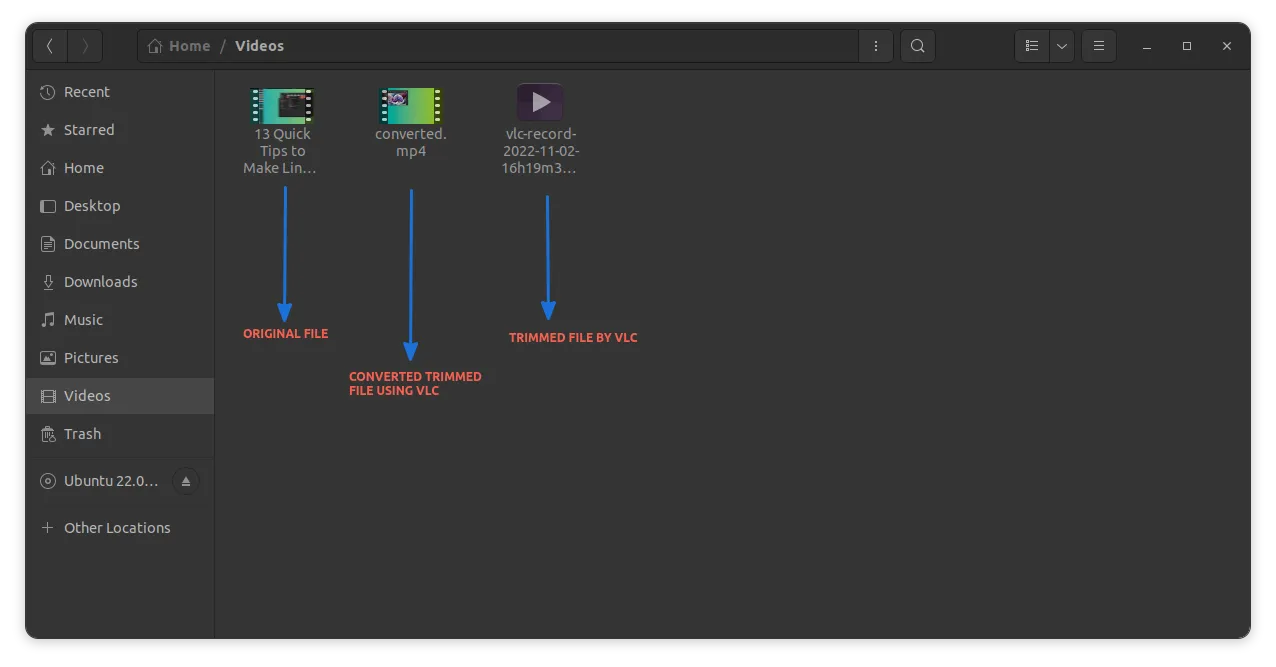Toggle list view icon in toolbar
This screenshot has width=1276, height=667.
click(x=1032, y=46)
